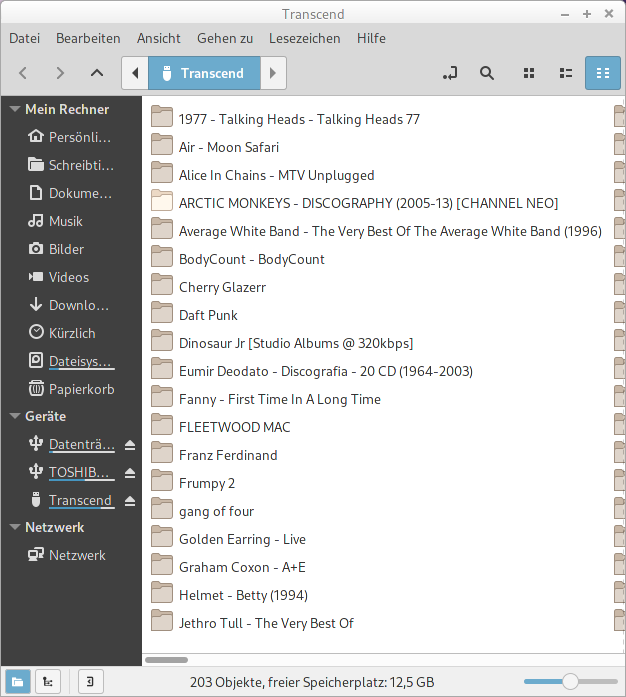The height and width of the screenshot is (697, 626).
Task: Go up to the parent folder
Action: point(97,73)
